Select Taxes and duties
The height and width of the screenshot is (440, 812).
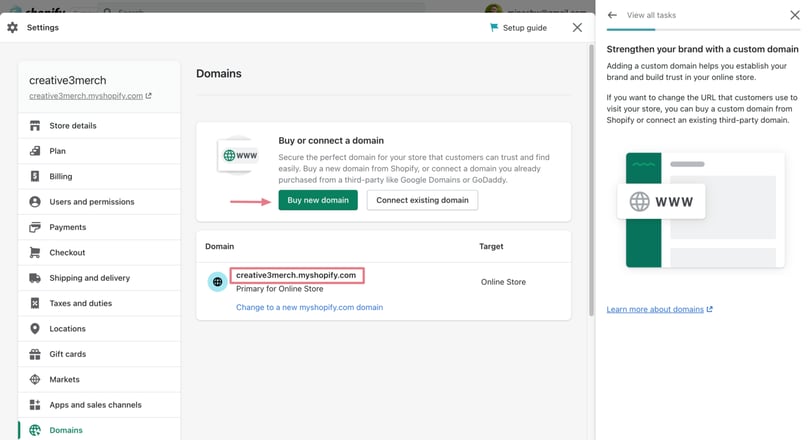click(x=99, y=303)
